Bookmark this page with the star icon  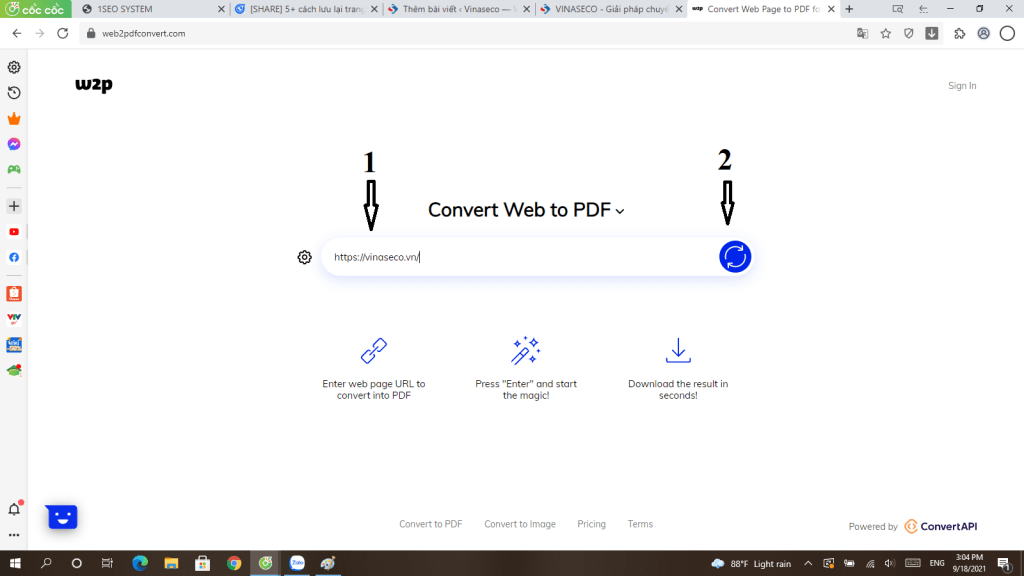click(885, 33)
